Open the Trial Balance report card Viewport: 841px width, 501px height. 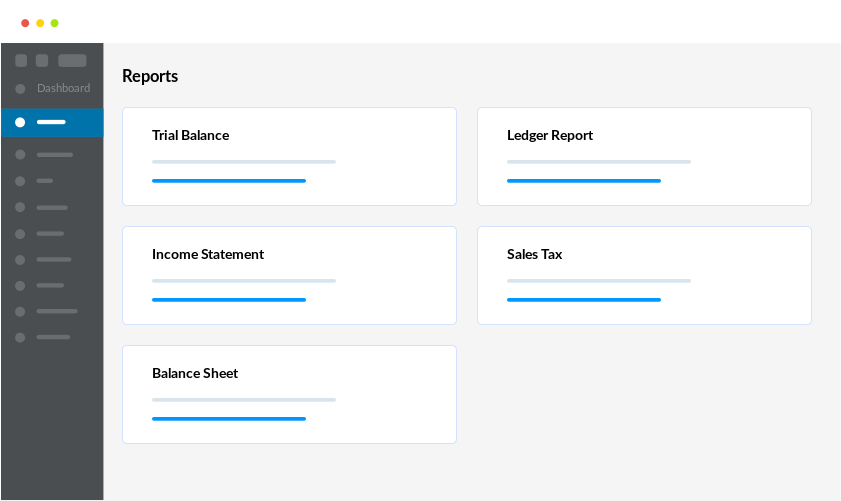pos(289,157)
